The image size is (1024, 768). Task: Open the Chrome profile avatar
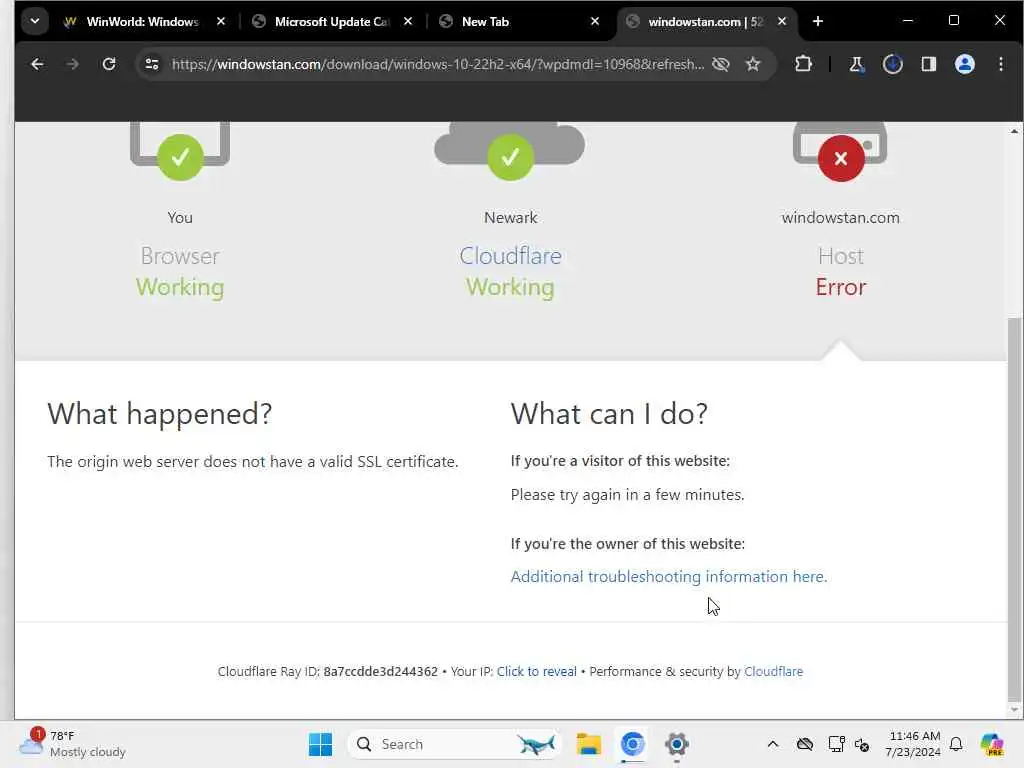click(965, 64)
